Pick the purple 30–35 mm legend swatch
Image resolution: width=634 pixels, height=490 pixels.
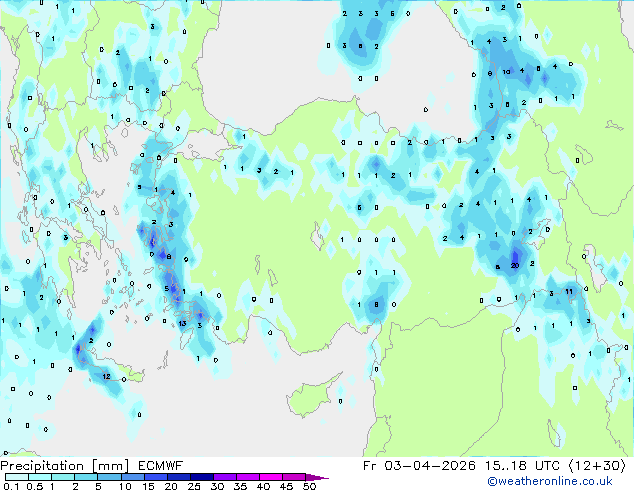pyautogui.click(x=225, y=477)
